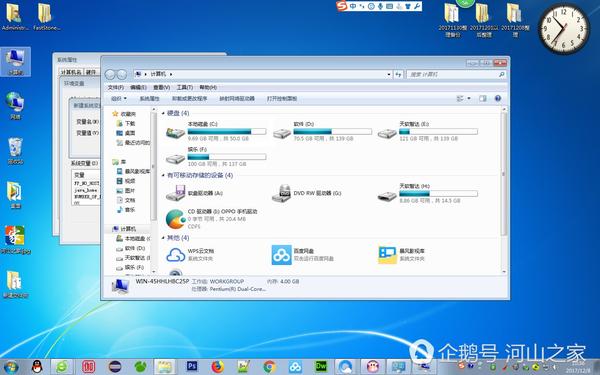Open Baidu Netdisk taskbar icon
The image size is (600, 375).
[x=295, y=367]
